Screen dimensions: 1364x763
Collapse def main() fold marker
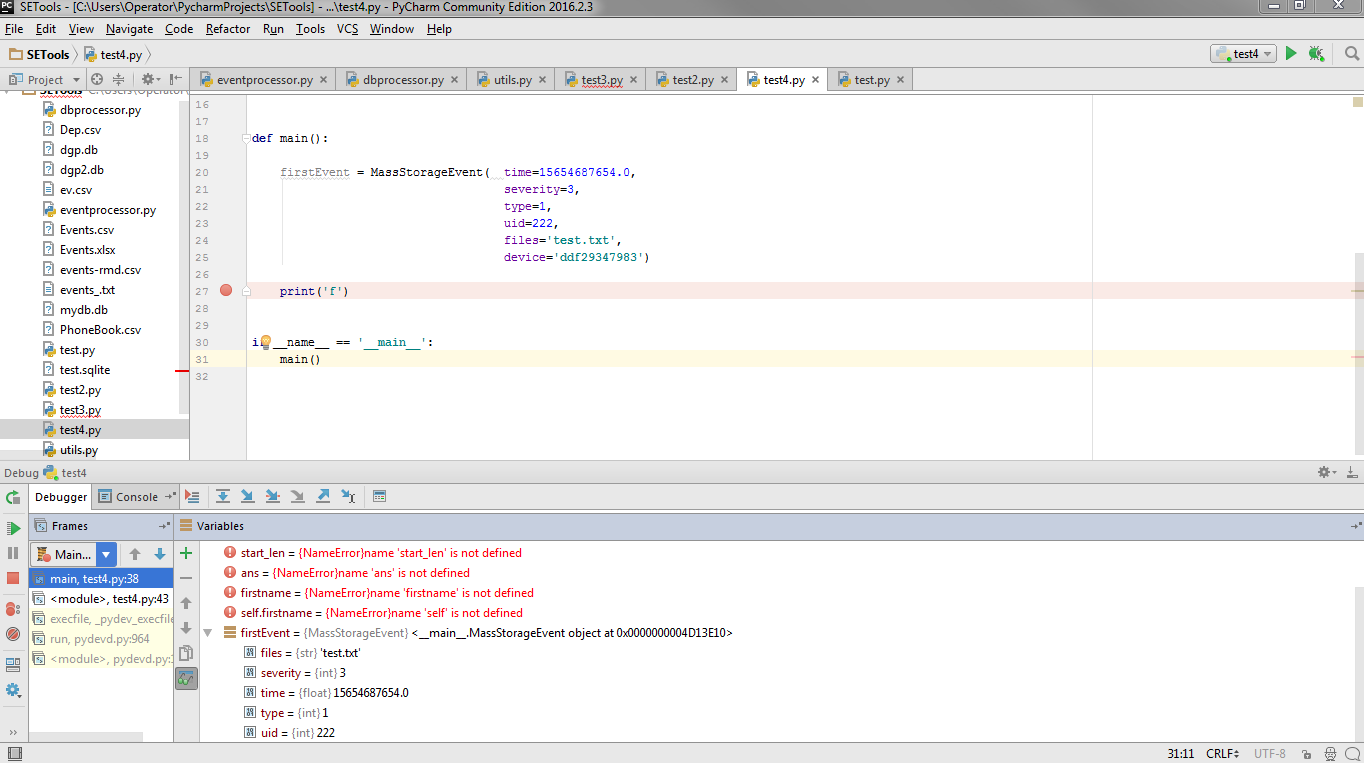pos(246,138)
